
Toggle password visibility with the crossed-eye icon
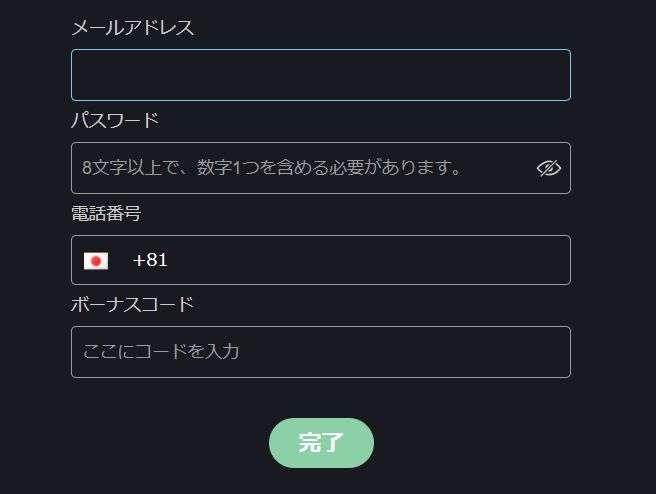[x=548, y=168]
